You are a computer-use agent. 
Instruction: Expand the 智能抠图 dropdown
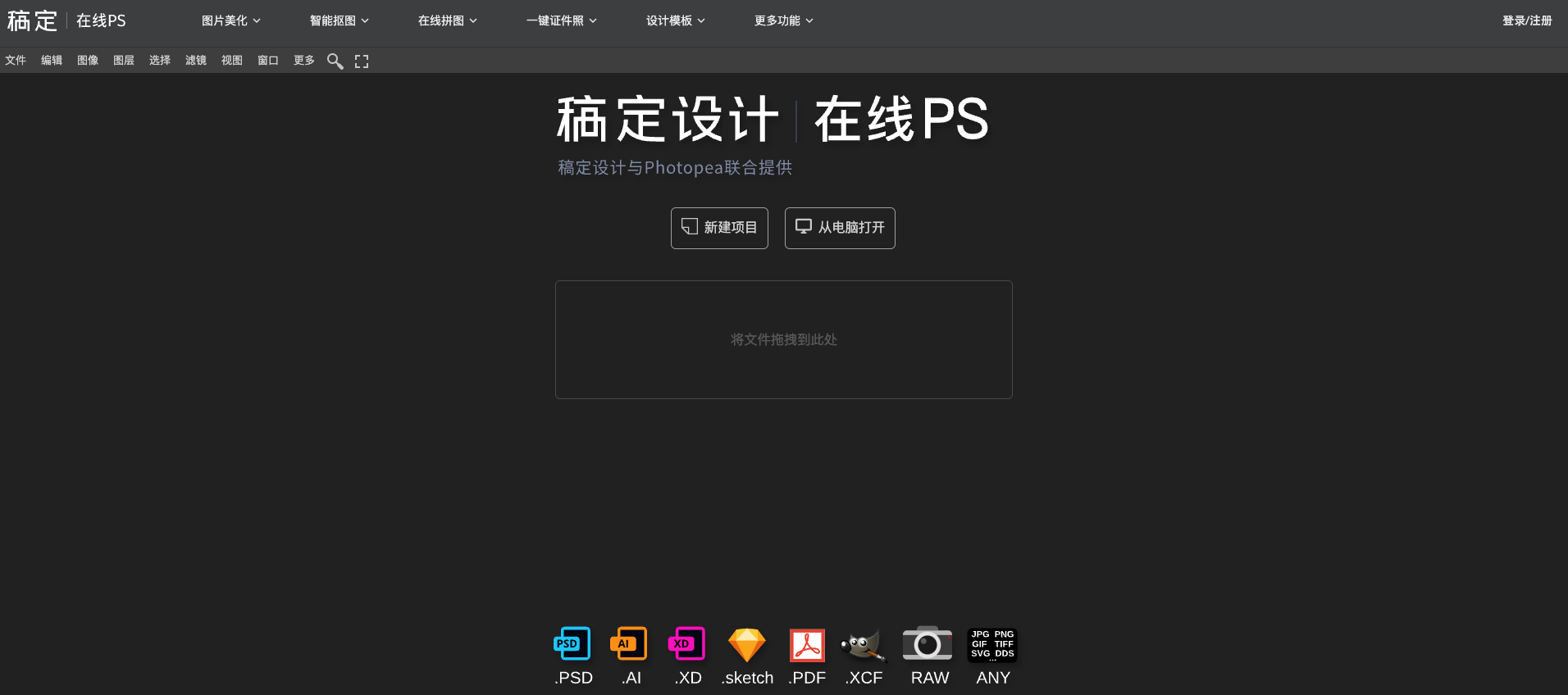click(x=340, y=20)
